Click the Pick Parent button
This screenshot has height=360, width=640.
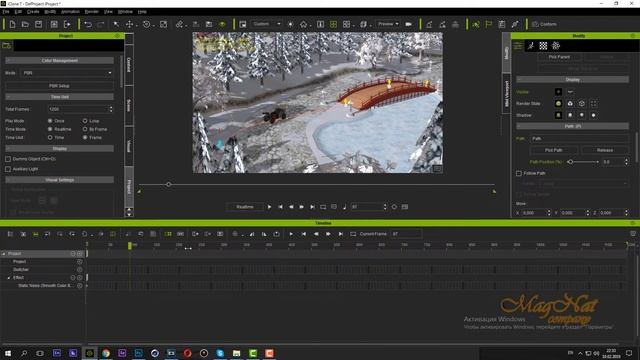(x=559, y=57)
